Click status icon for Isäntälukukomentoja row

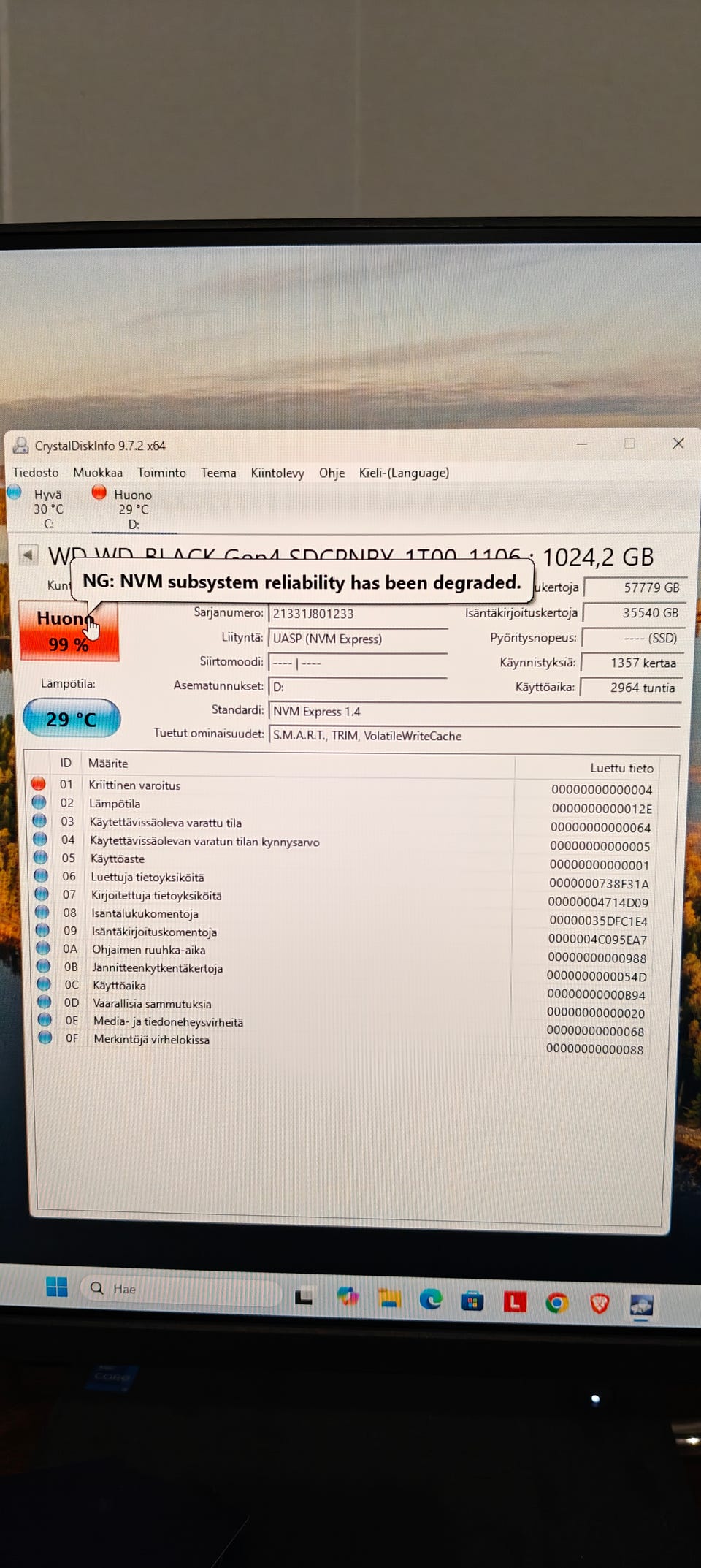[42, 912]
